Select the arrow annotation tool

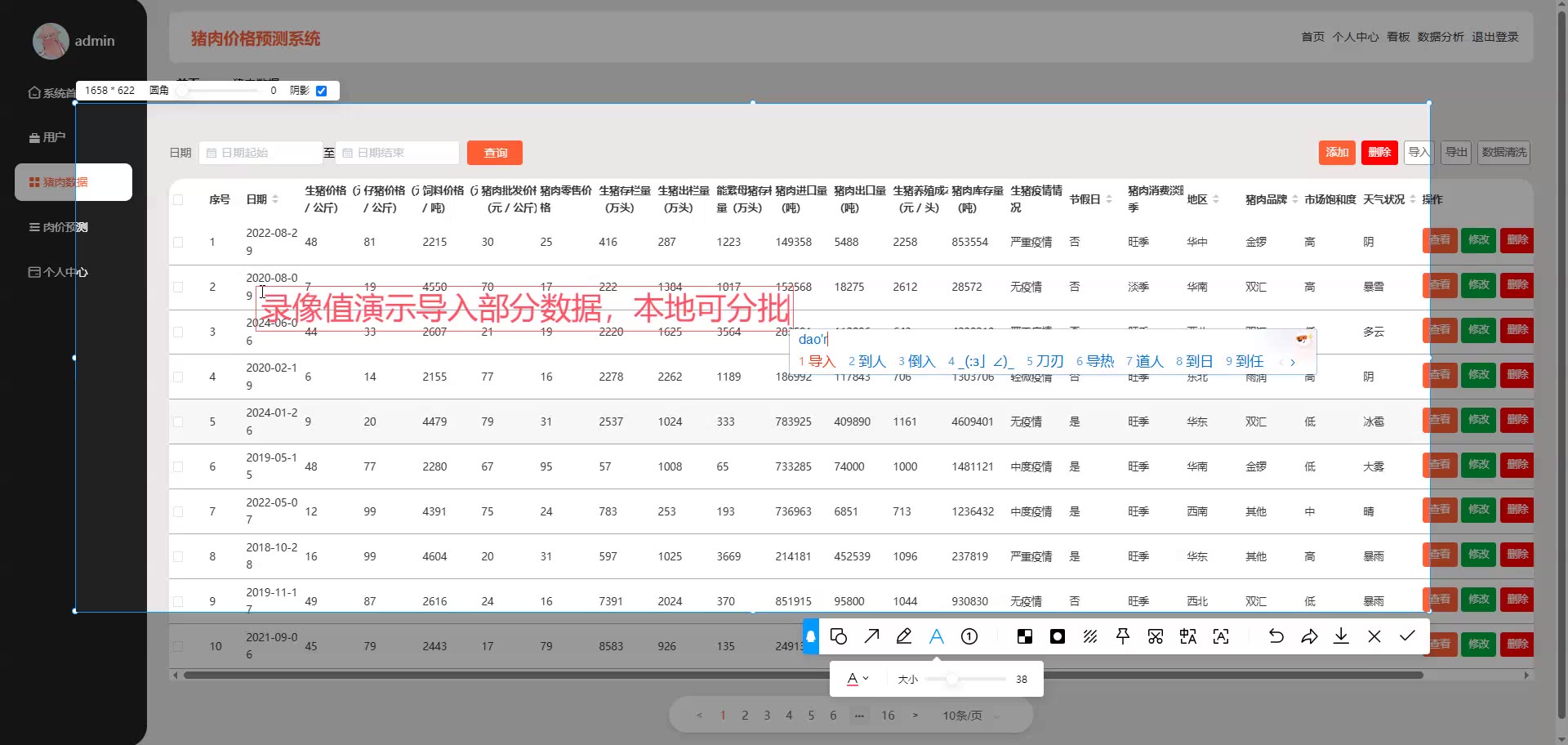(871, 636)
